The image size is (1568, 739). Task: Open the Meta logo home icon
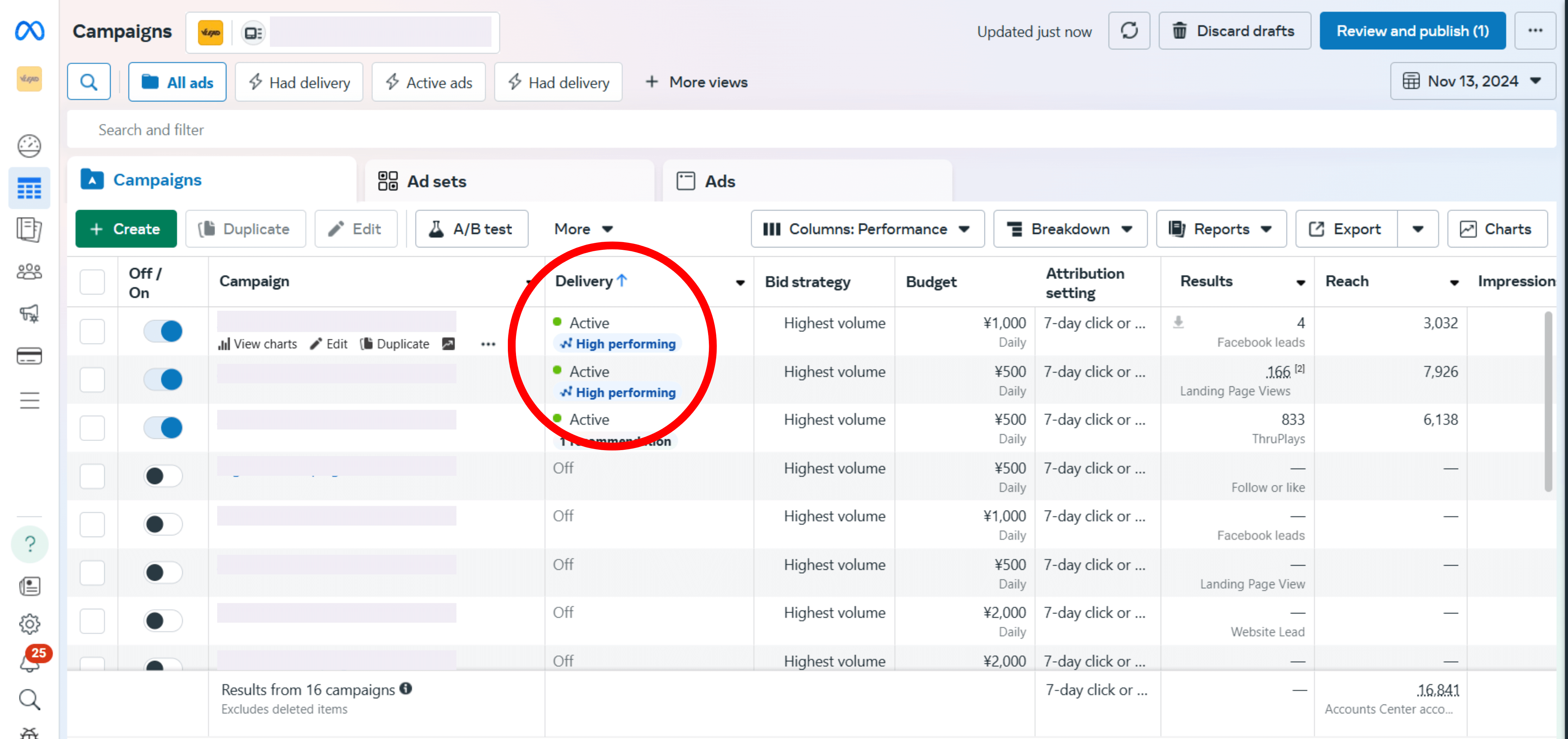[x=29, y=30]
